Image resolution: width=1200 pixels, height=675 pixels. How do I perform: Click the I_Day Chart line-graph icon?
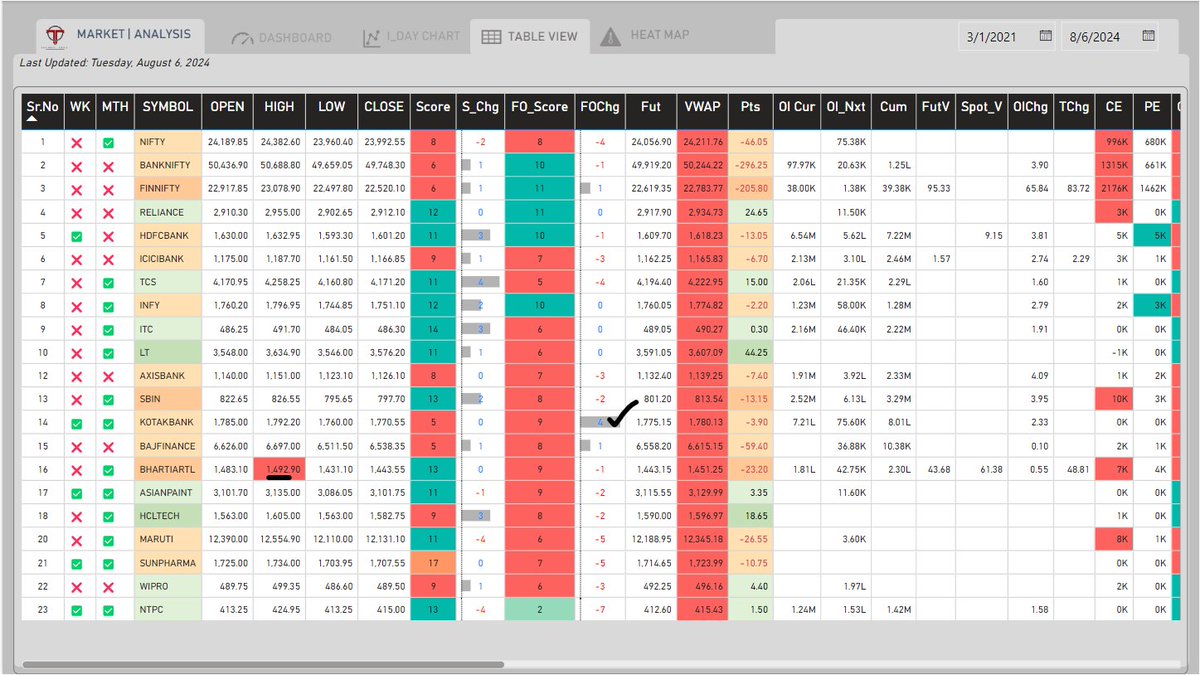pyautogui.click(x=372, y=38)
